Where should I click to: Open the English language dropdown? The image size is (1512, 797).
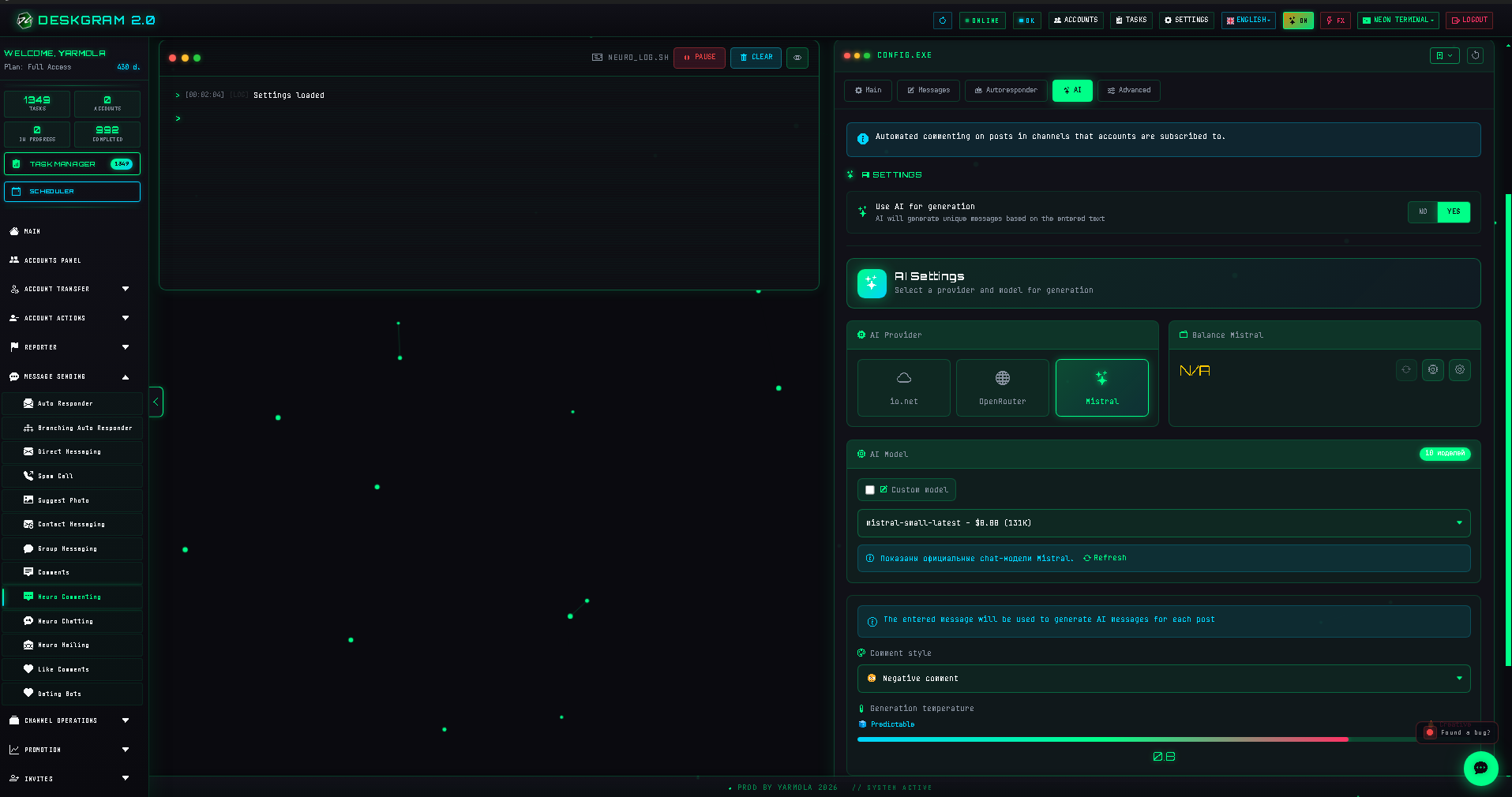click(x=1248, y=21)
